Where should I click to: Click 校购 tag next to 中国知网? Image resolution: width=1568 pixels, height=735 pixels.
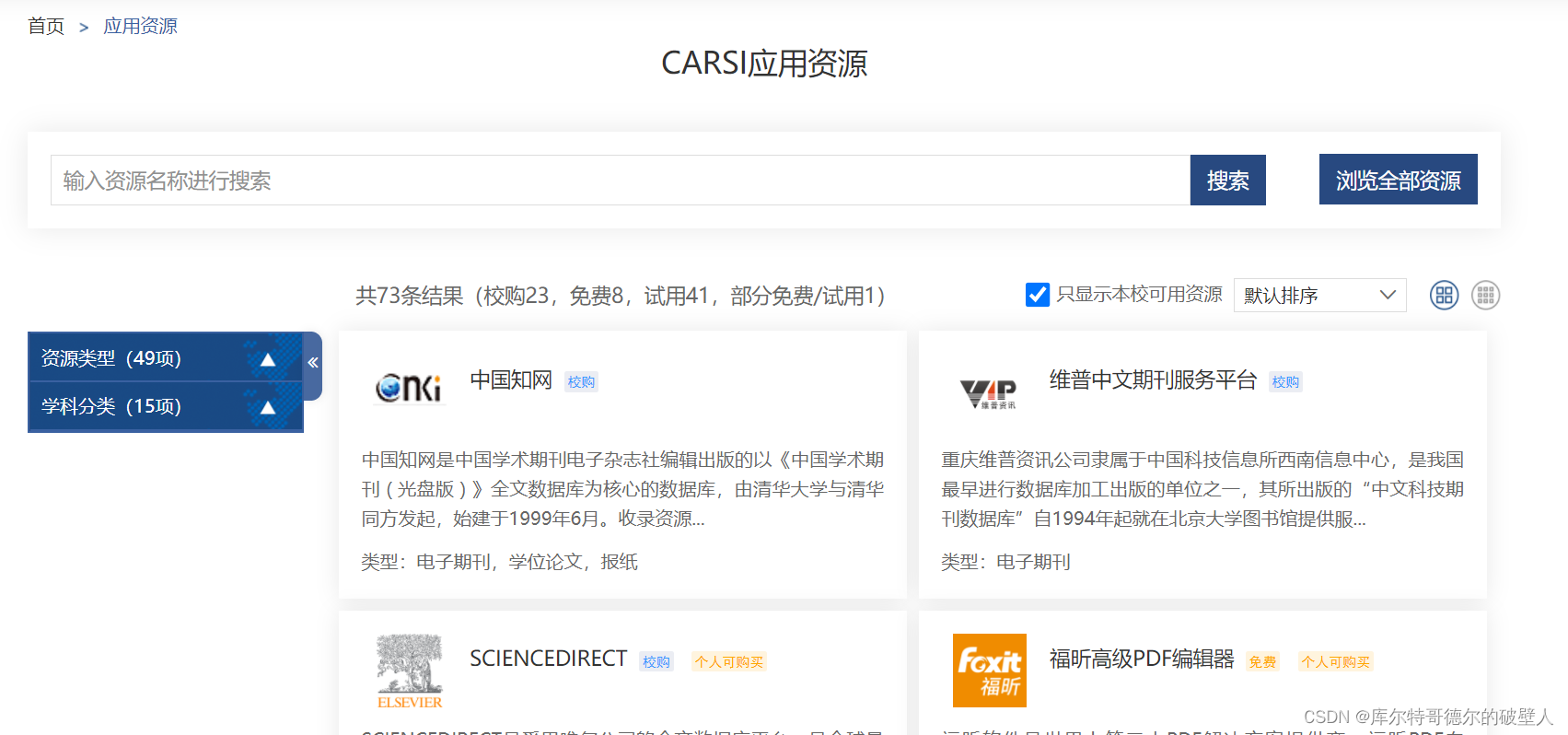581,382
